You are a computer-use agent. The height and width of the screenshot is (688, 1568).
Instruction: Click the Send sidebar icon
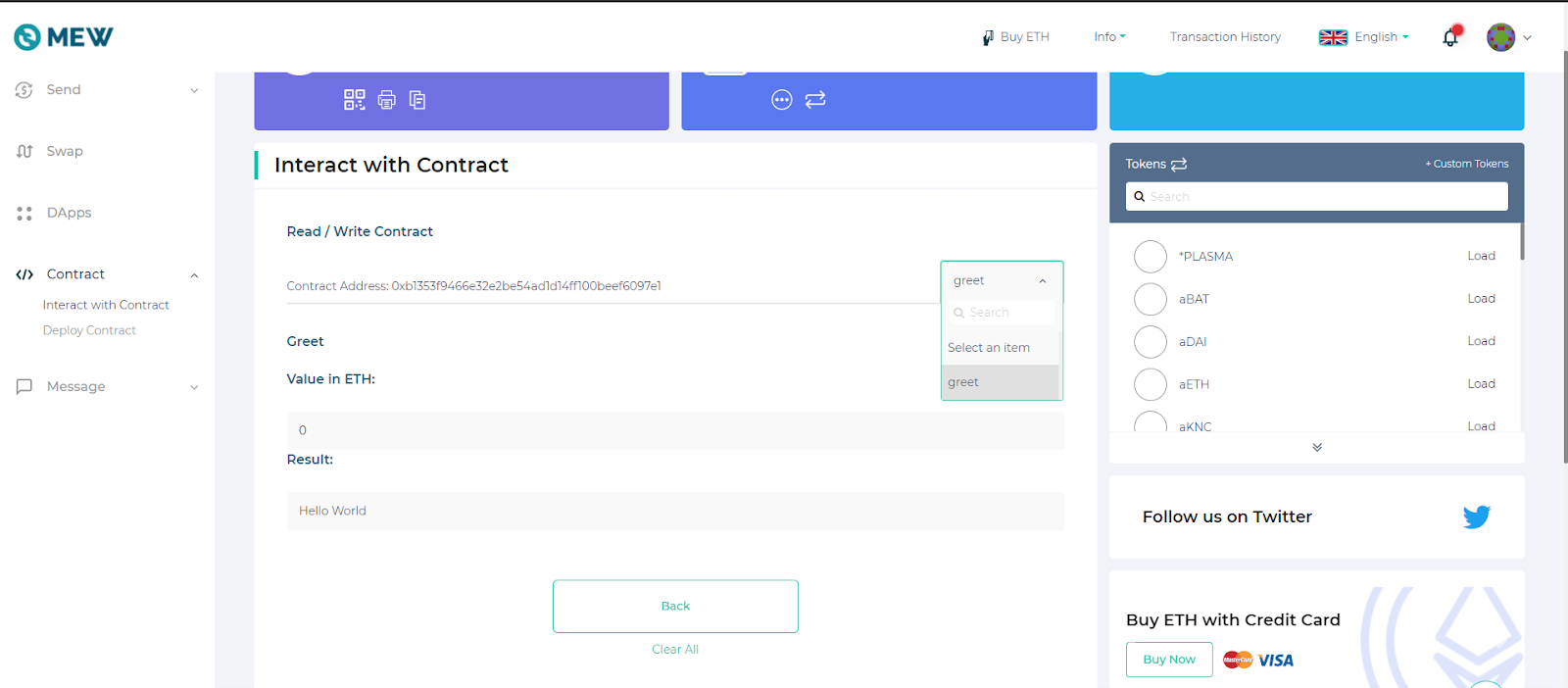pos(24,90)
